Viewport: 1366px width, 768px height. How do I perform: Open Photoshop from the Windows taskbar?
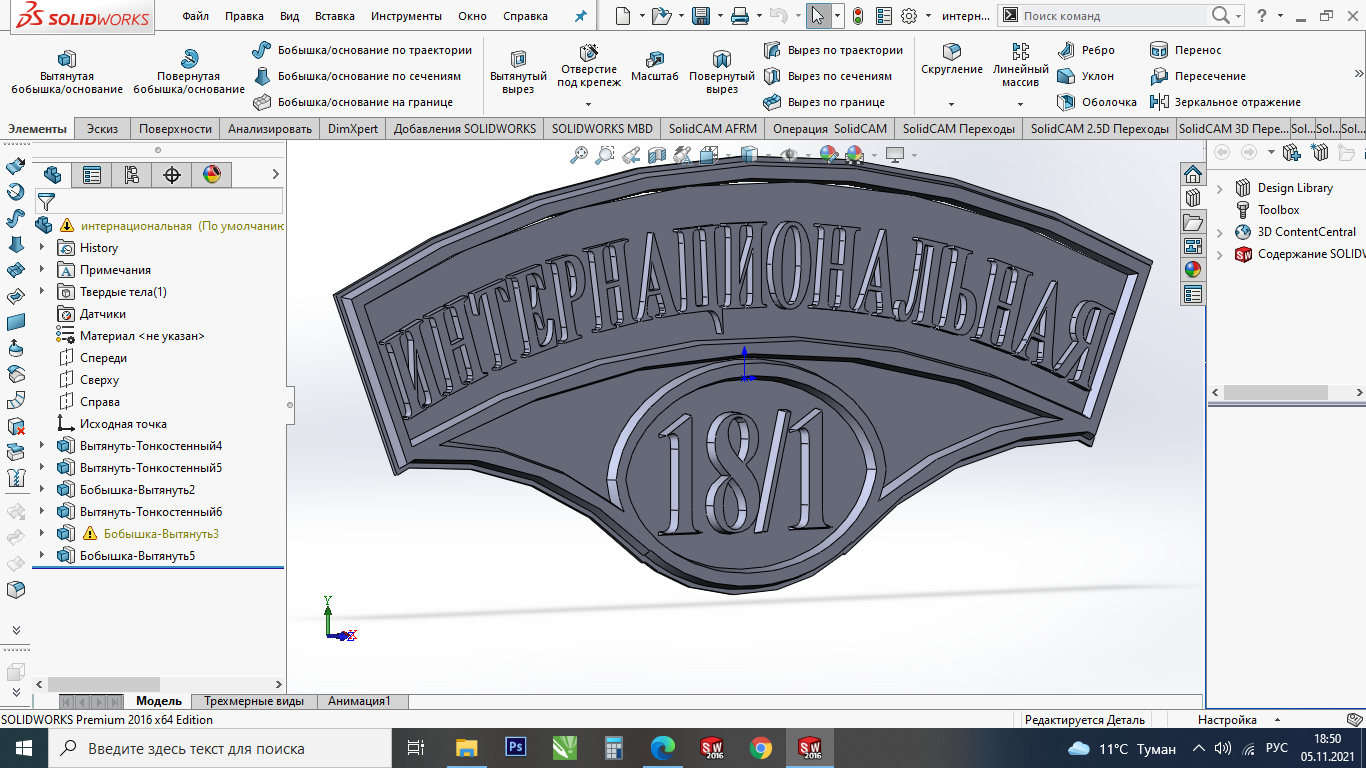[517, 747]
